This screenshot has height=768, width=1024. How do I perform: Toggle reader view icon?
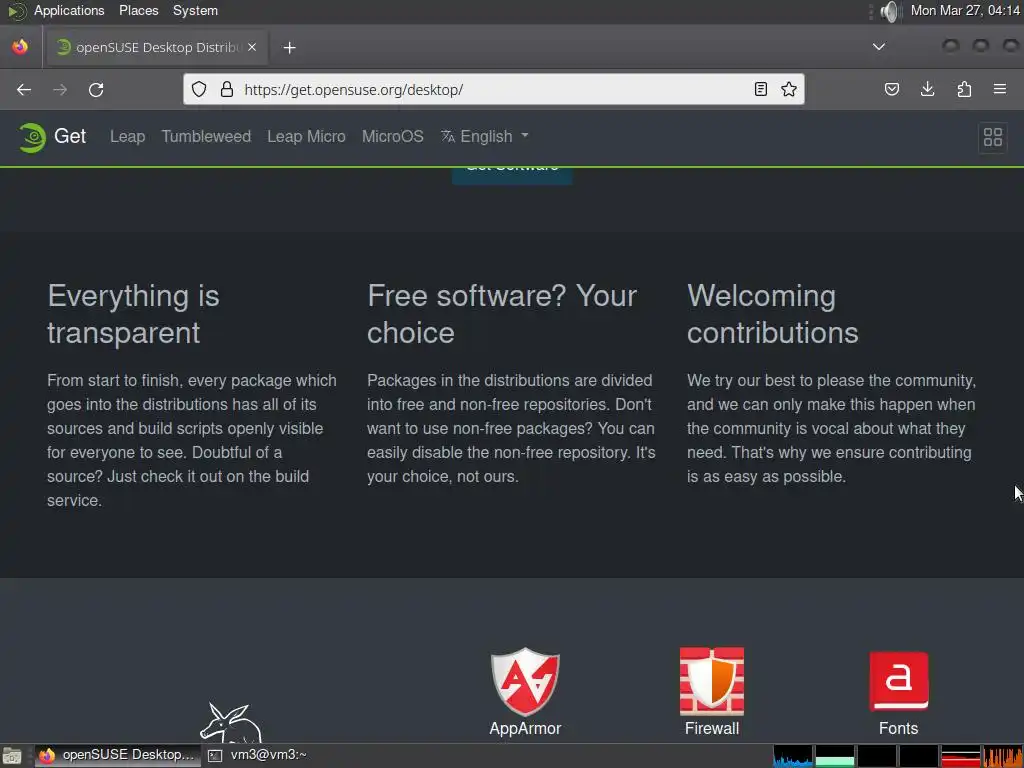click(760, 89)
